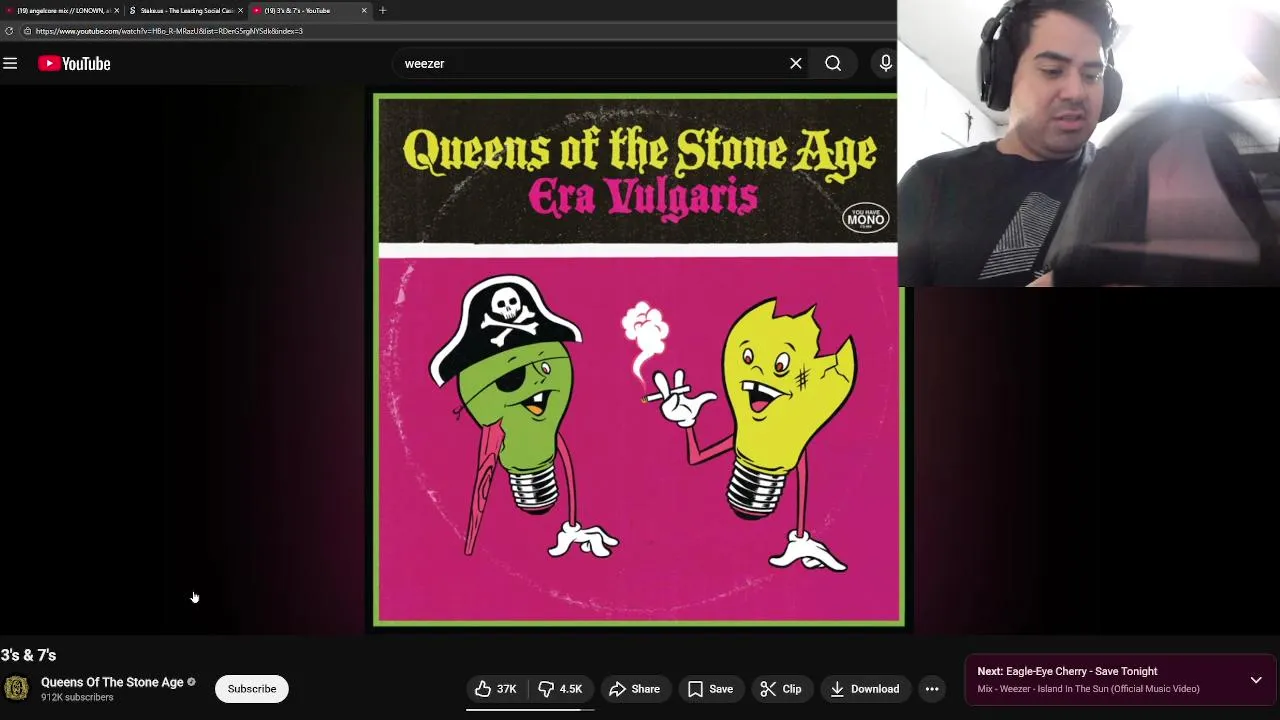Close the angelcore mix tab
This screenshot has width=1280, height=720.
117,10
